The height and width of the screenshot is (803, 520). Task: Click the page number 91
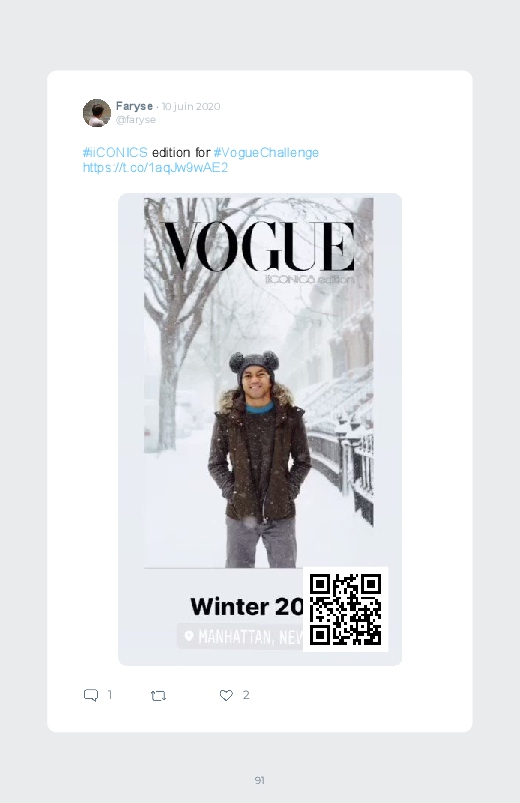260,780
